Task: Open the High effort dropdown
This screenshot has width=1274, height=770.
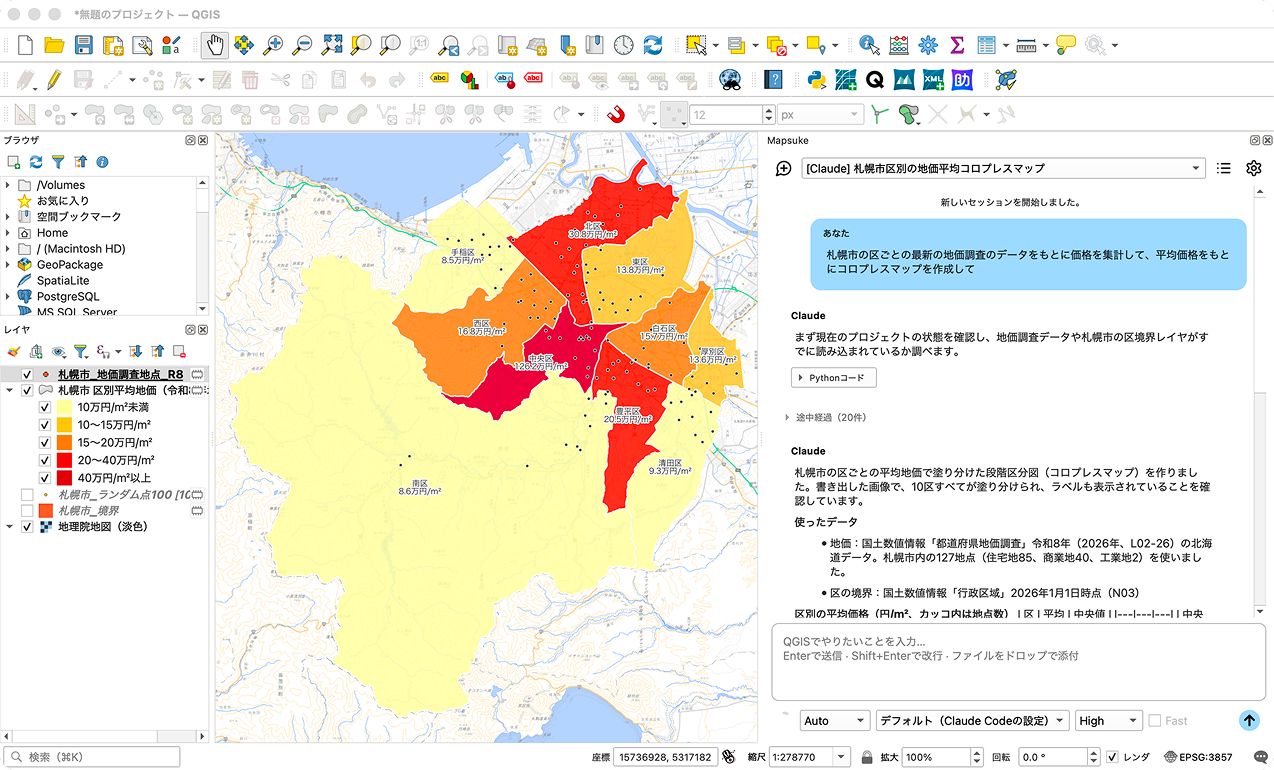Action: (x=1109, y=720)
